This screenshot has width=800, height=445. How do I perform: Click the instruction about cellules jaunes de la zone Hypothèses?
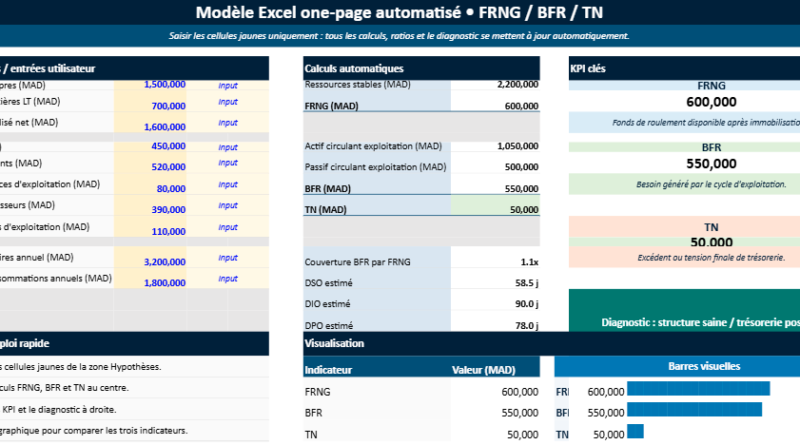coord(82,366)
